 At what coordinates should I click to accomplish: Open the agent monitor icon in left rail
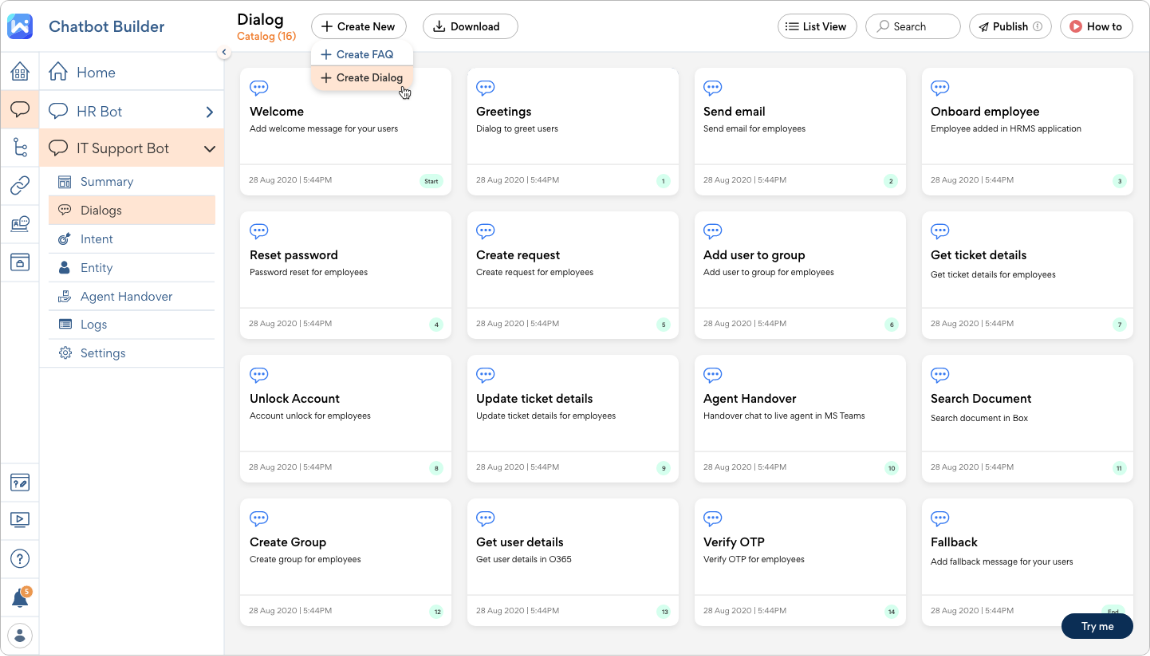[20, 224]
